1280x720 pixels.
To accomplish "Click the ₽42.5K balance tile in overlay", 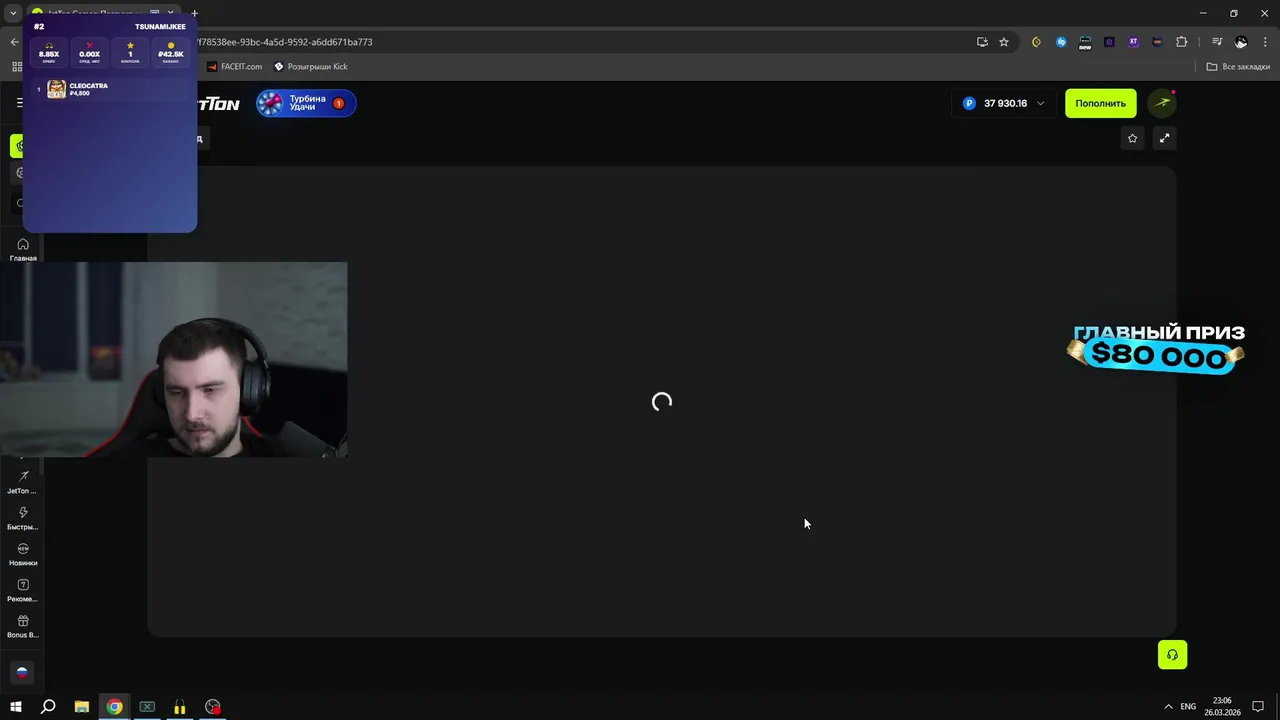I will pyautogui.click(x=171, y=53).
